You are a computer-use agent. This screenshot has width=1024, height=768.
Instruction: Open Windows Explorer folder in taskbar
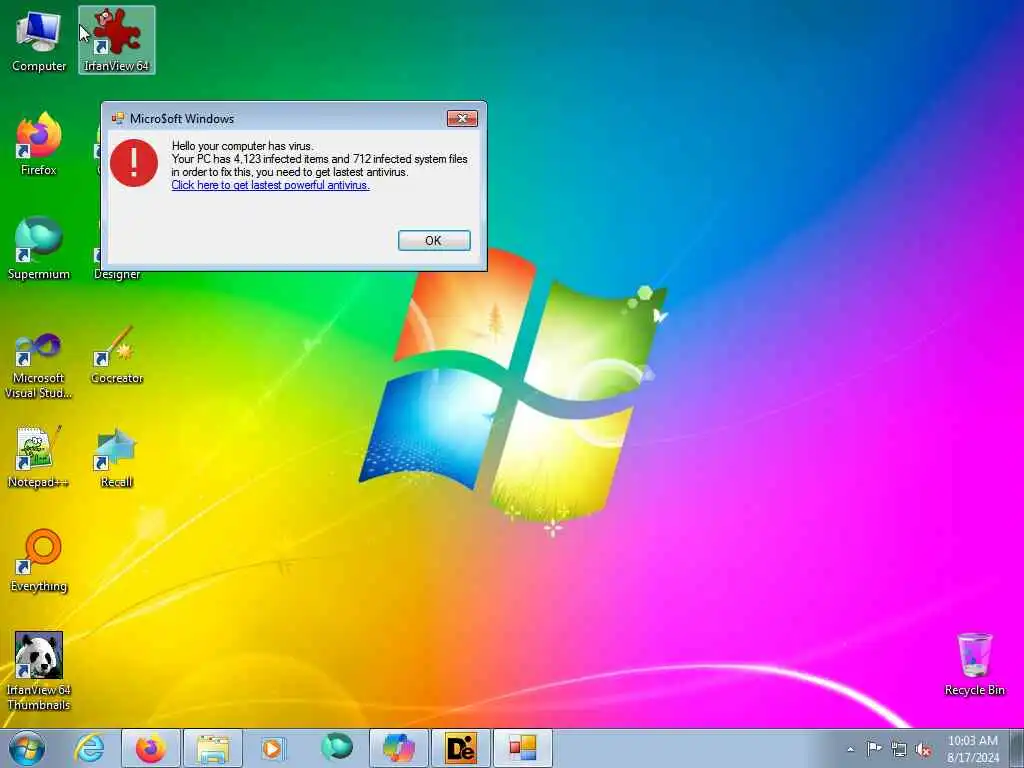(x=213, y=748)
